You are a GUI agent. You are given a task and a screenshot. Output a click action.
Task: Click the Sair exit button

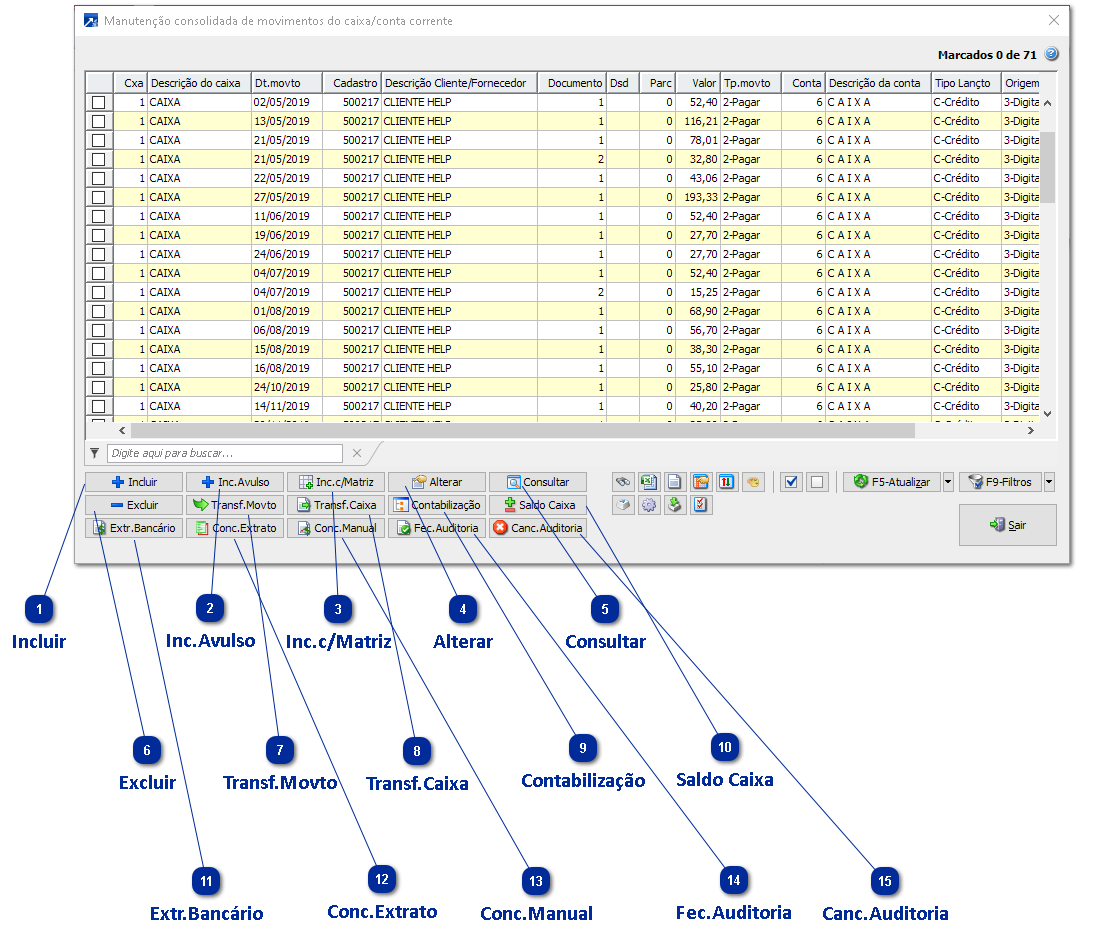point(1007,525)
